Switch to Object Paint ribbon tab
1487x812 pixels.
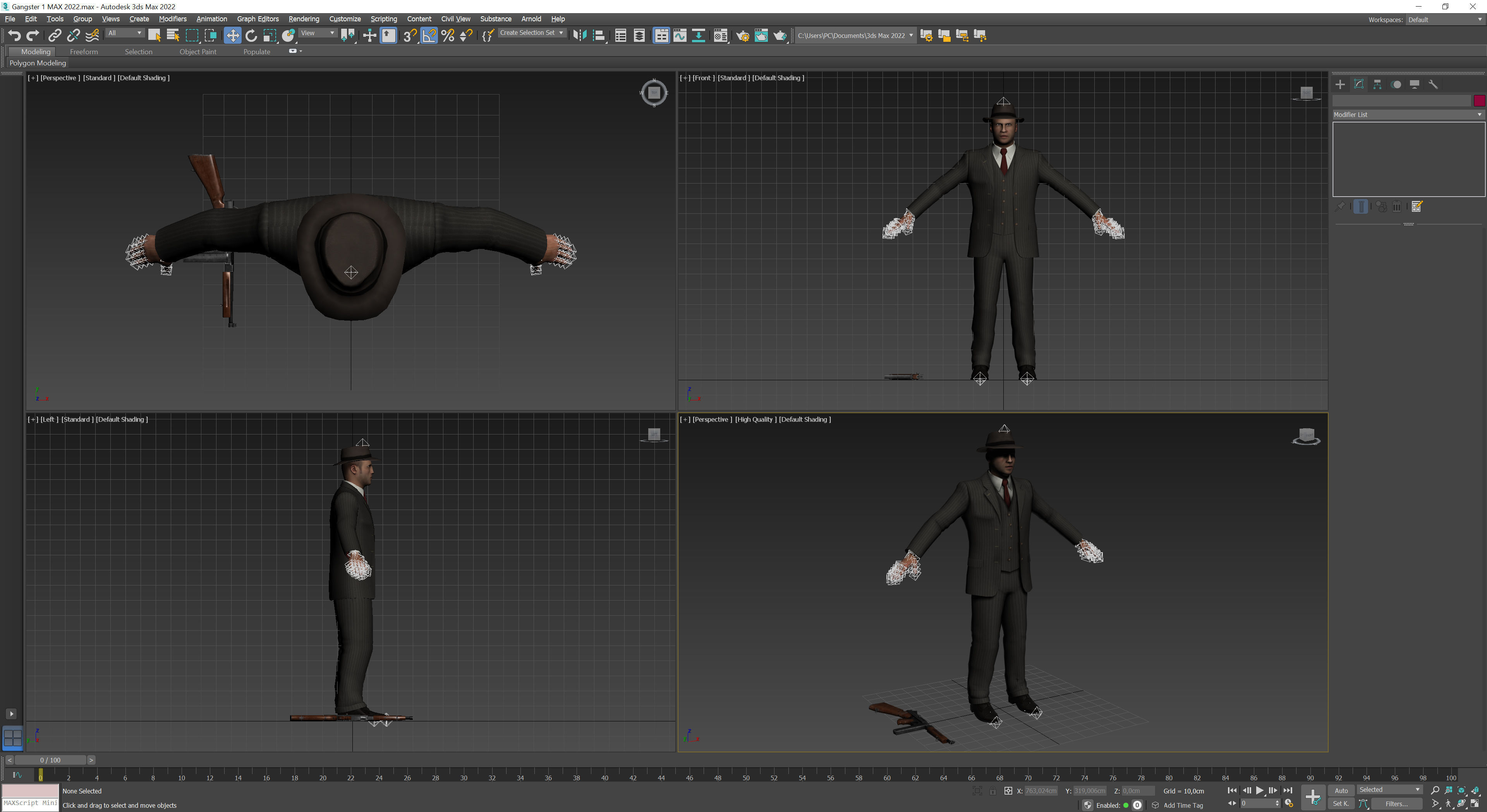click(197, 52)
